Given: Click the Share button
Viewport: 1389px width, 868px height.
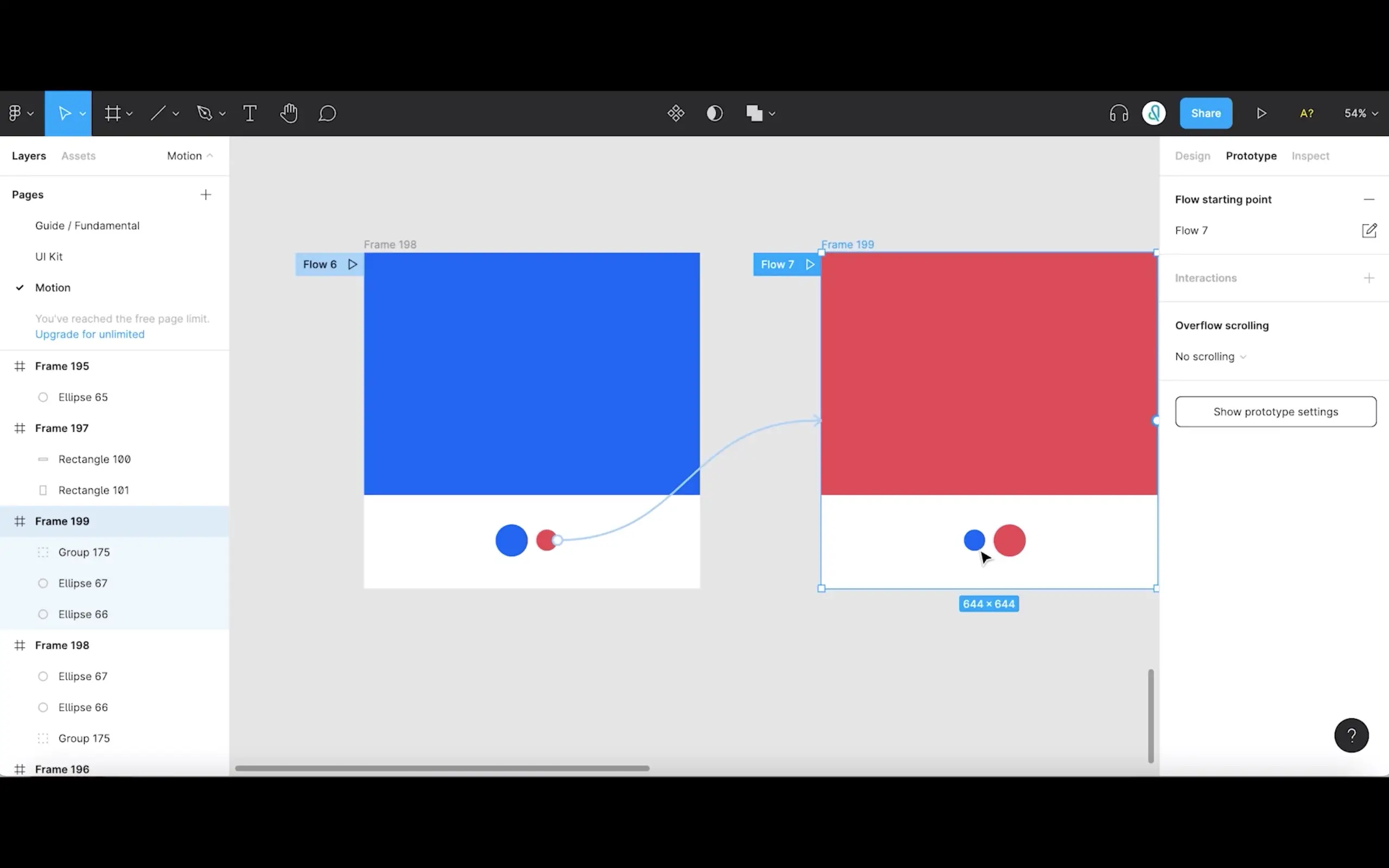Looking at the screenshot, I should click(x=1205, y=113).
